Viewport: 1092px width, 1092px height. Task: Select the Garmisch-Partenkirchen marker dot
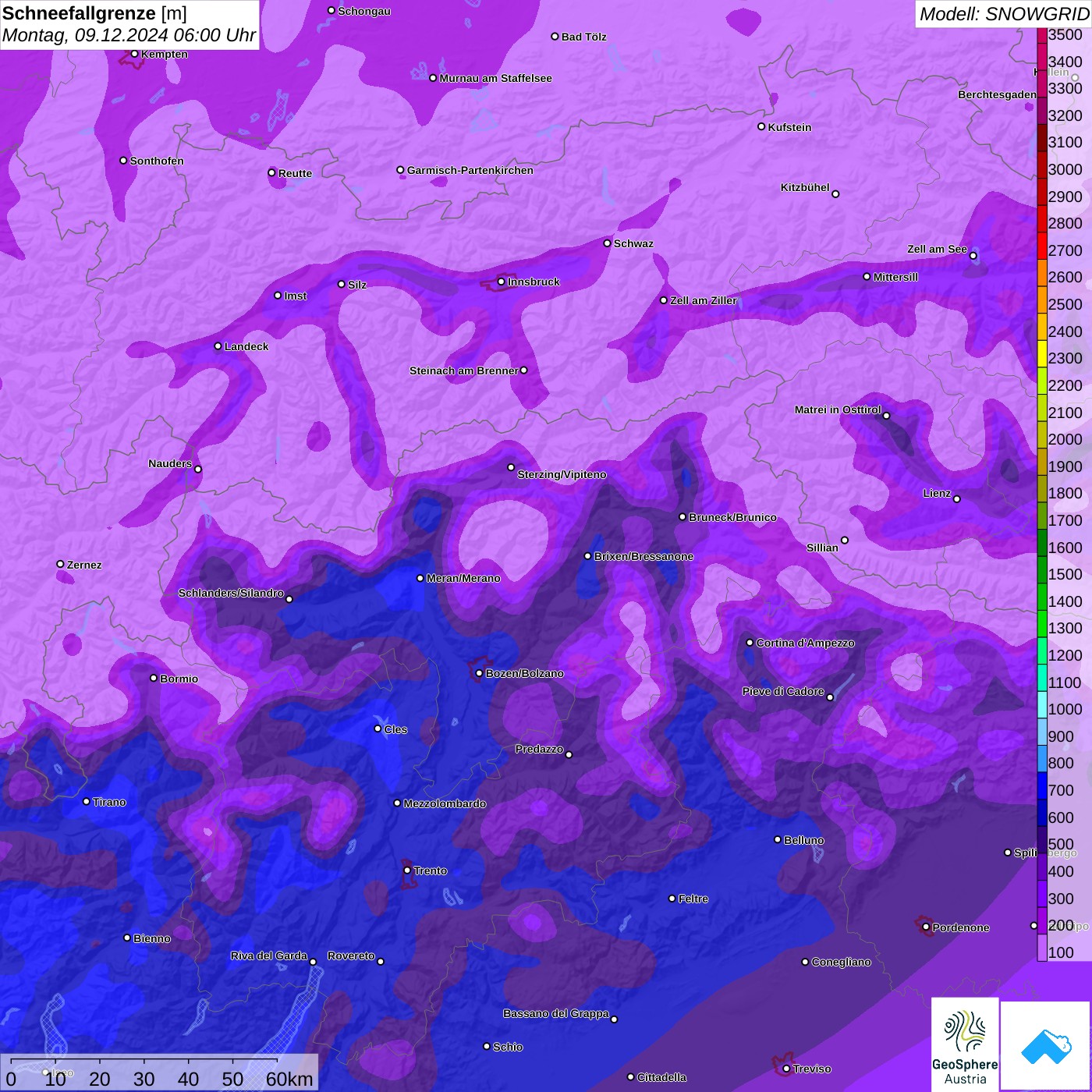[x=401, y=170]
